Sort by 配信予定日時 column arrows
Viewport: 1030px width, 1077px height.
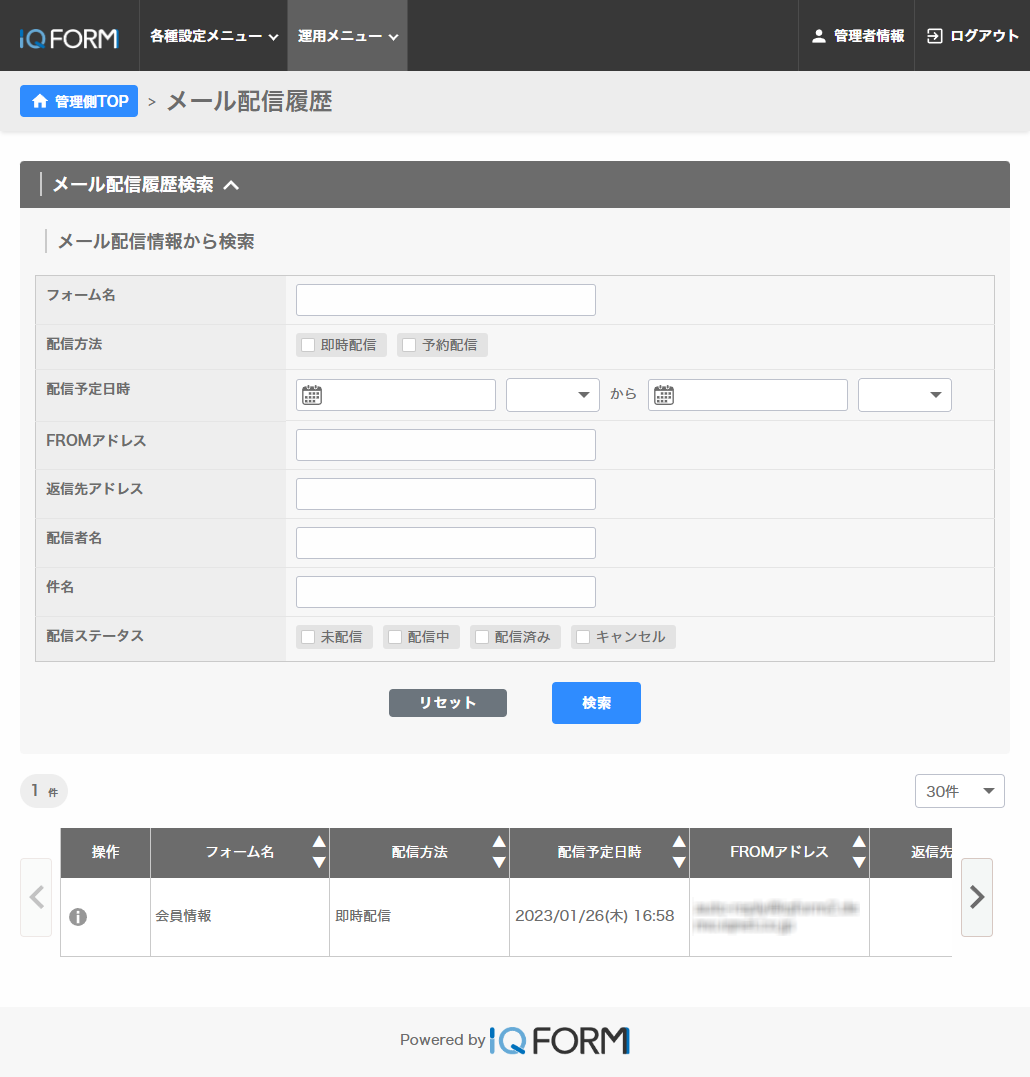pos(679,852)
